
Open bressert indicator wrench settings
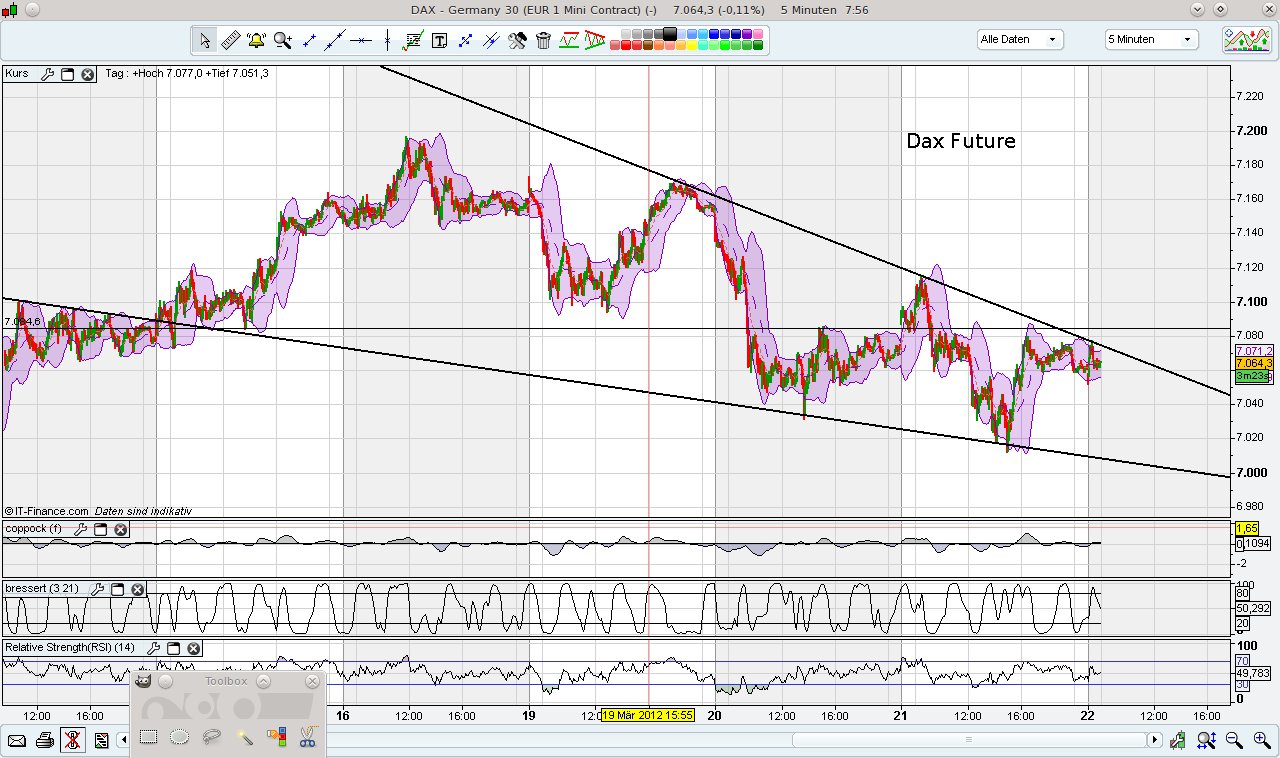[97, 589]
